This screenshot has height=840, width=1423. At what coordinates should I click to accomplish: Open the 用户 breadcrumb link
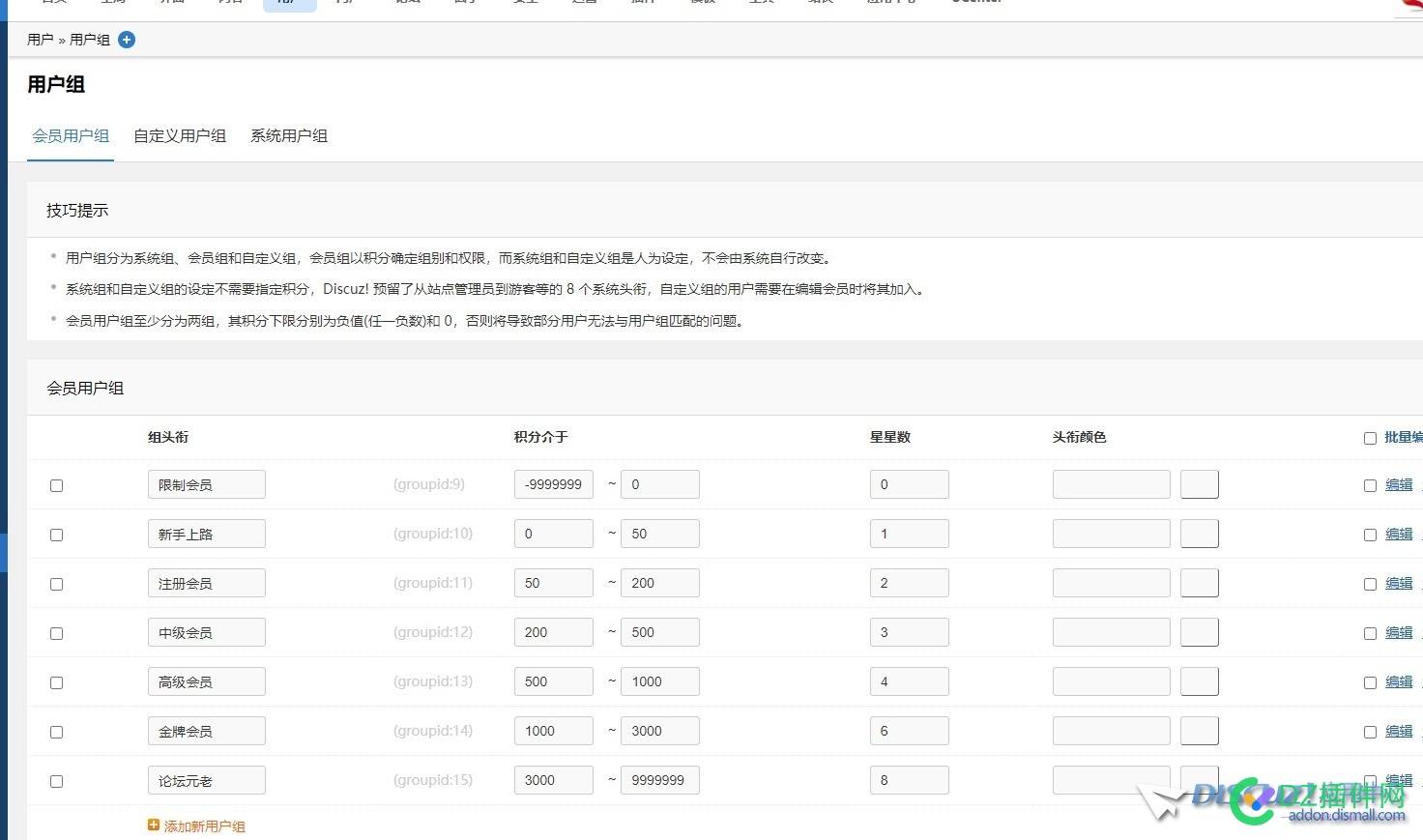coord(41,40)
